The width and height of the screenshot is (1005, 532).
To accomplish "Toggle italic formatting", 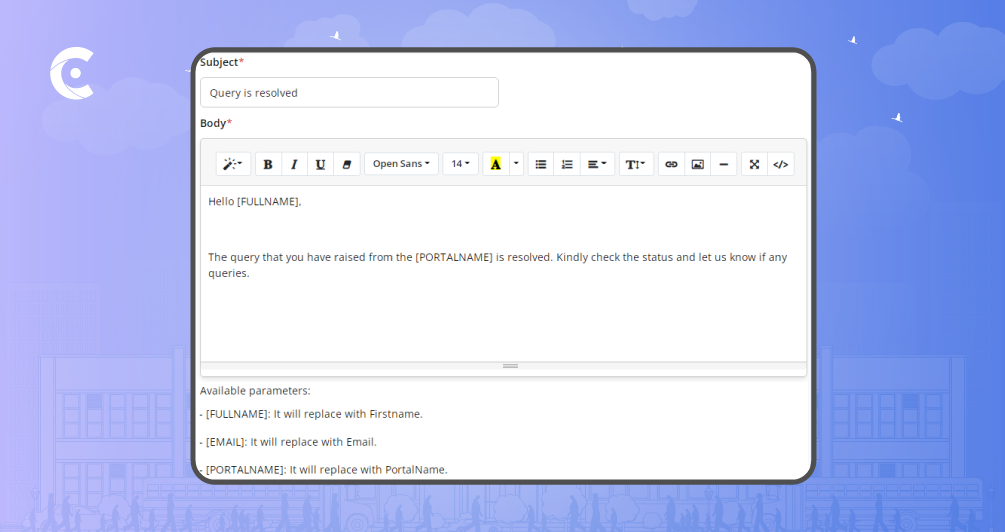I will 294,164.
